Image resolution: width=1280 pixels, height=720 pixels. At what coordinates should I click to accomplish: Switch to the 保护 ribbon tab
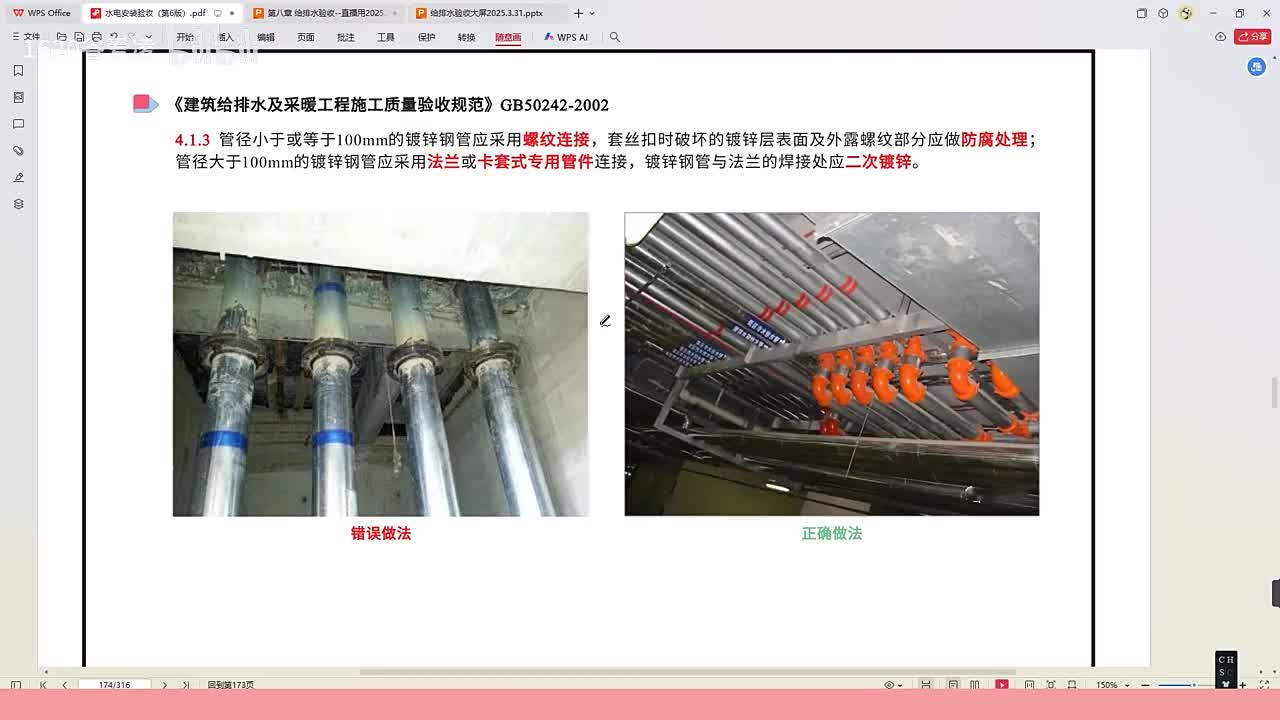point(427,37)
